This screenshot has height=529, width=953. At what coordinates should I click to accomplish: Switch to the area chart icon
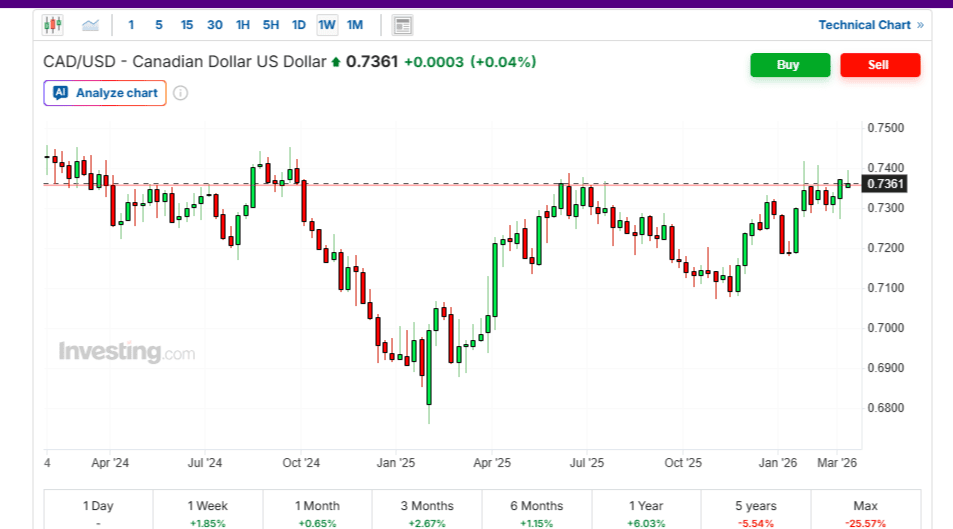click(90, 25)
